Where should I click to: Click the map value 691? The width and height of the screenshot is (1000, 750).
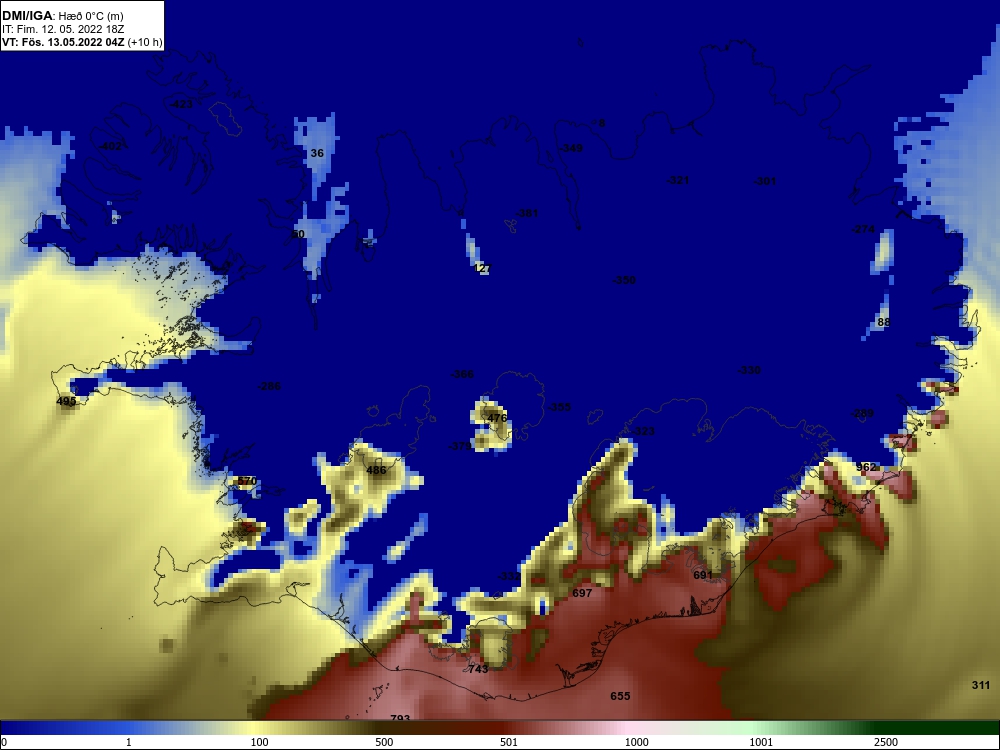coord(703,575)
